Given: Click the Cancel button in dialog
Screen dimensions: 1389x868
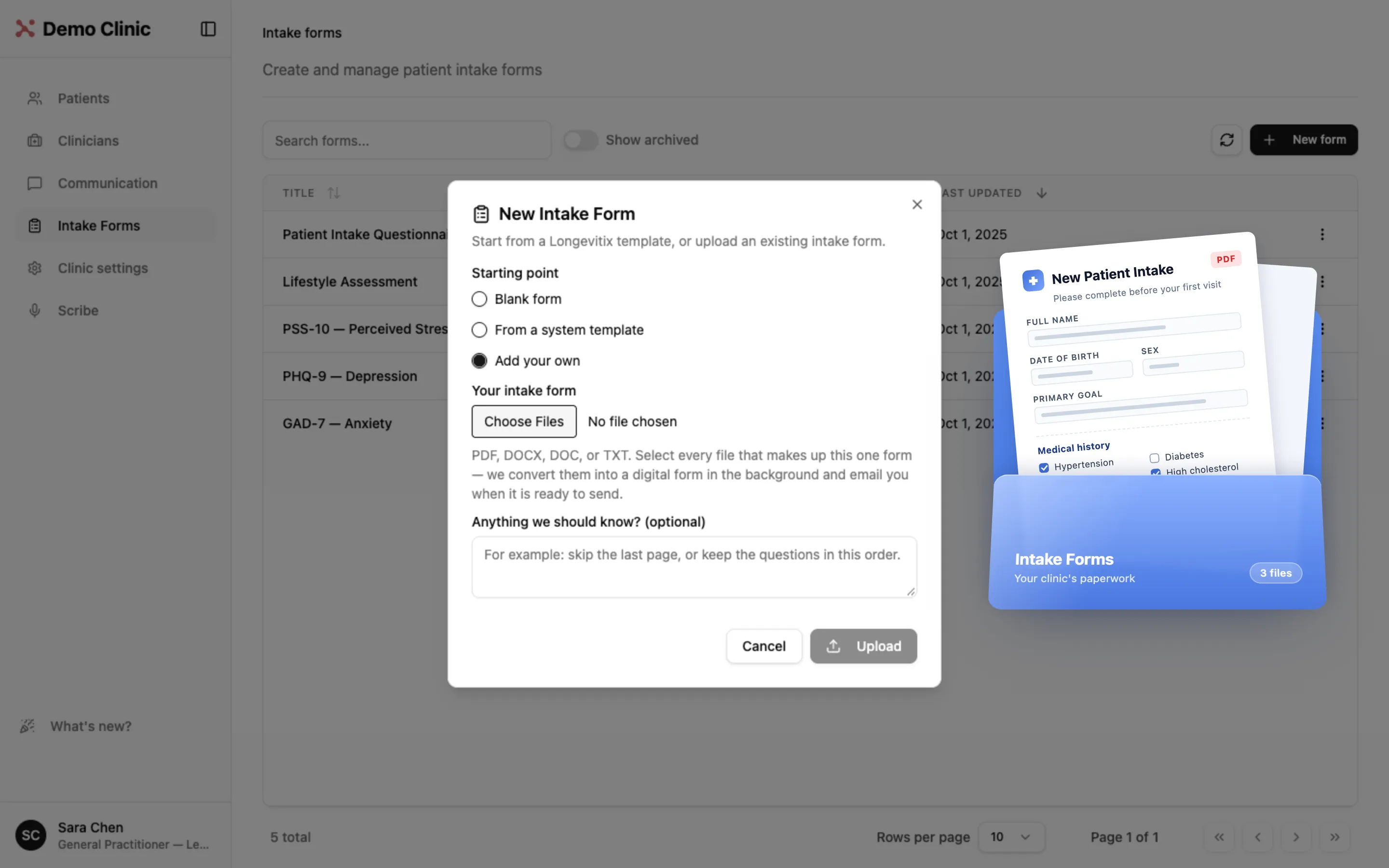Looking at the screenshot, I should point(763,646).
